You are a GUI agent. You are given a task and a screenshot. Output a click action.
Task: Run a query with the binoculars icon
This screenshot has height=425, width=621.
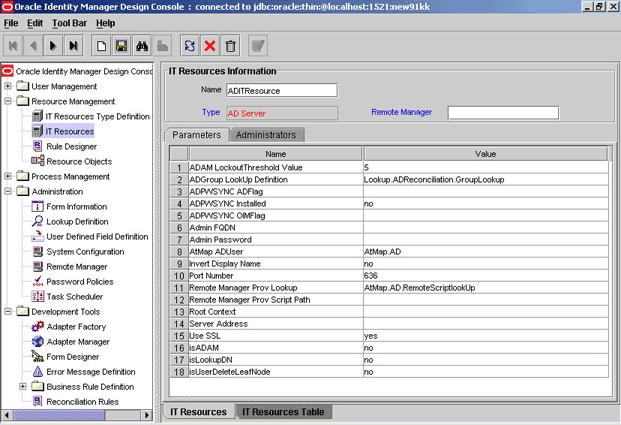click(x=142, y=46)
